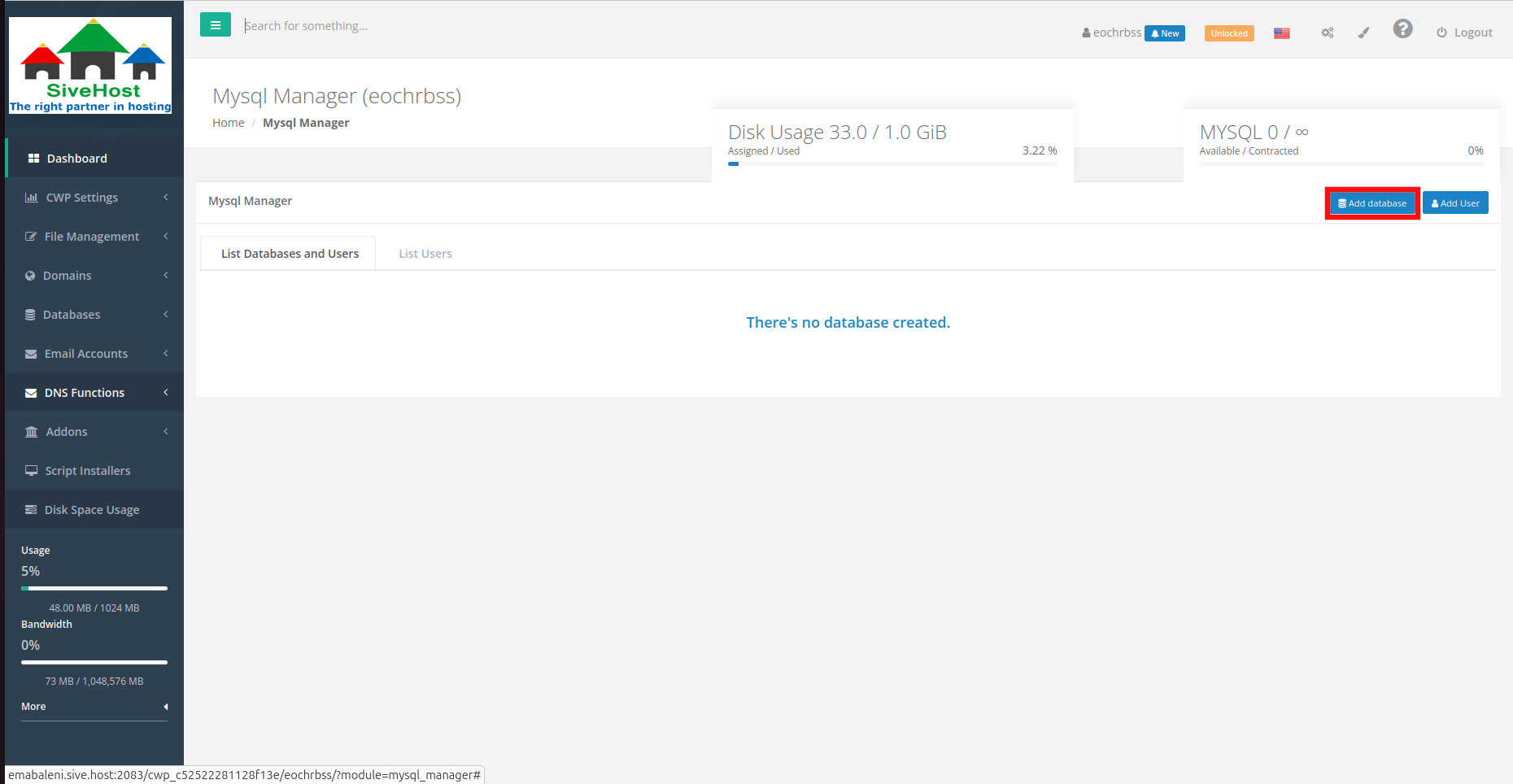Viewport: 1513px width, 784px height.
Task: Click the Home breadcrumb link
Action: coord(228,123)
